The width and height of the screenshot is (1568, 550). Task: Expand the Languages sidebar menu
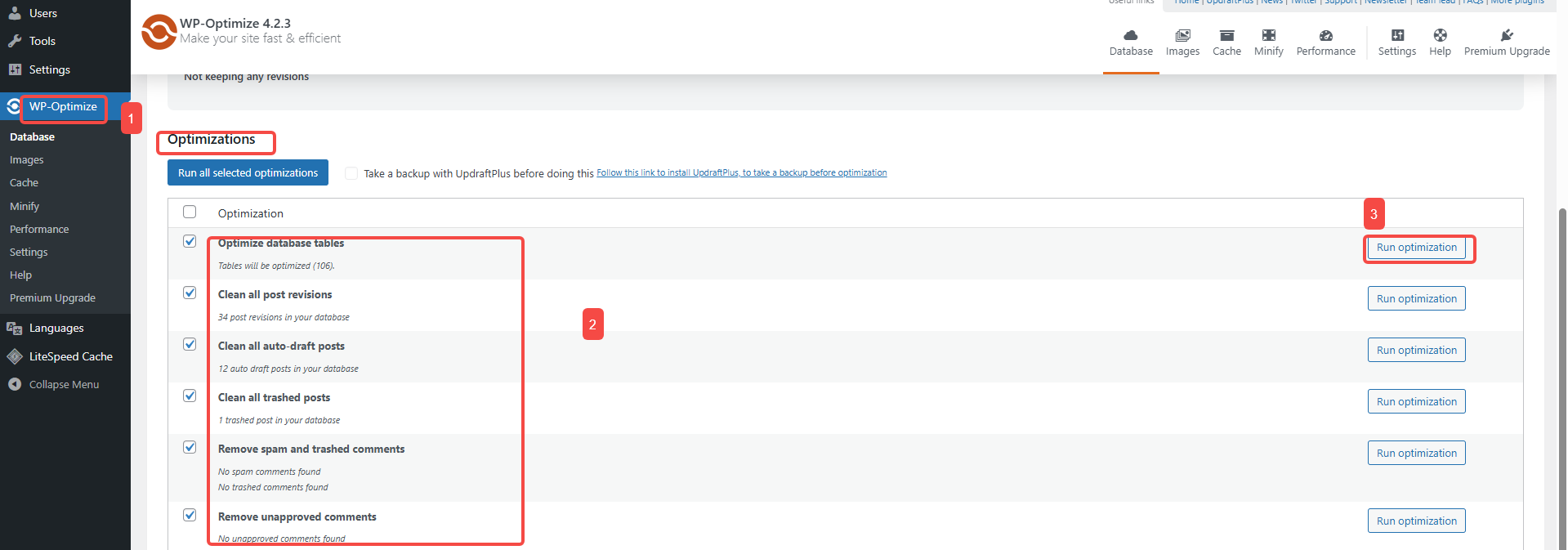56,328
